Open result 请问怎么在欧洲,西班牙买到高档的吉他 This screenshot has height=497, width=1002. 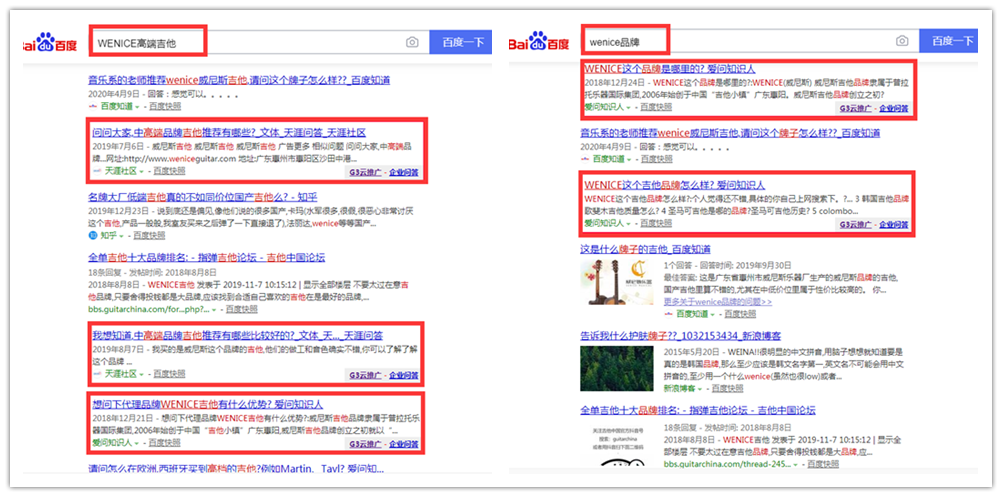[236, 468]
